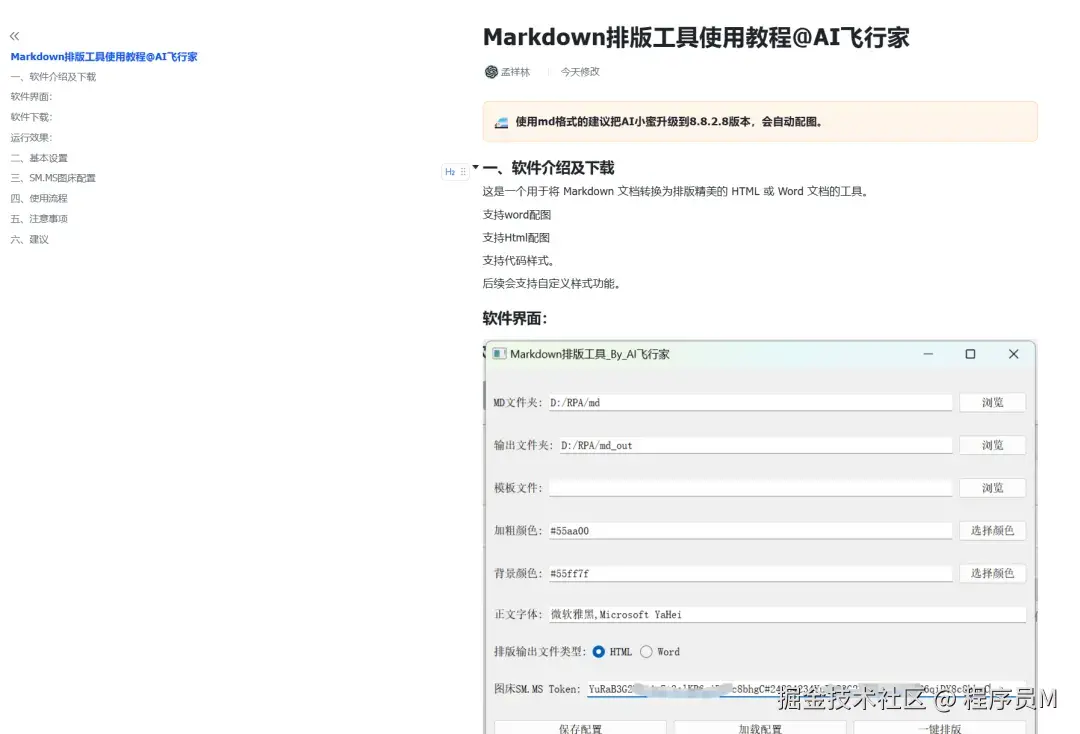Viewport: 1080px width, 734px height.
Task: Focus the 背景颜色 #55ff7f field
Action: pyautogui.click(x=750, y=573)
